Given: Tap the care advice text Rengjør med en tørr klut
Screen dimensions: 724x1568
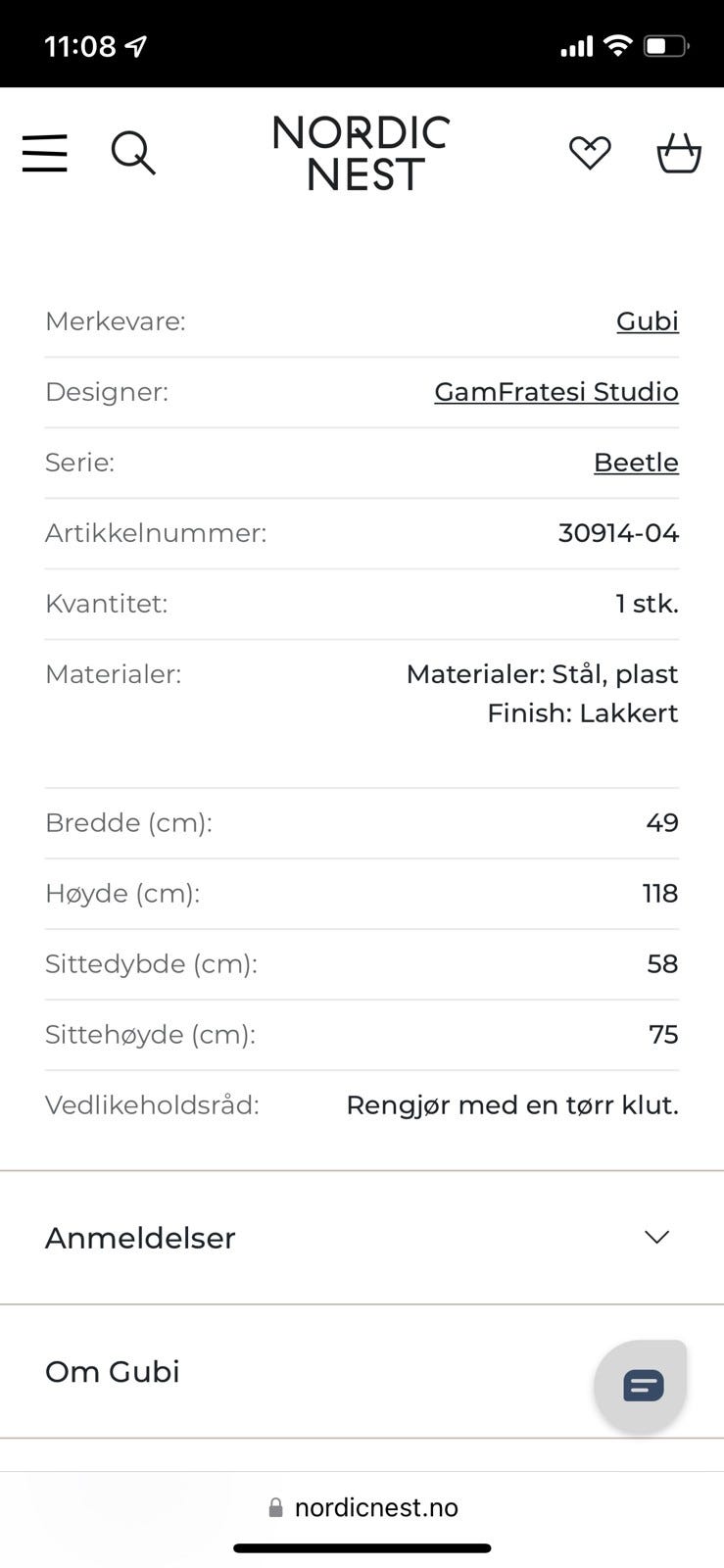Looking at the screenshot, I should click(511, 1105).
